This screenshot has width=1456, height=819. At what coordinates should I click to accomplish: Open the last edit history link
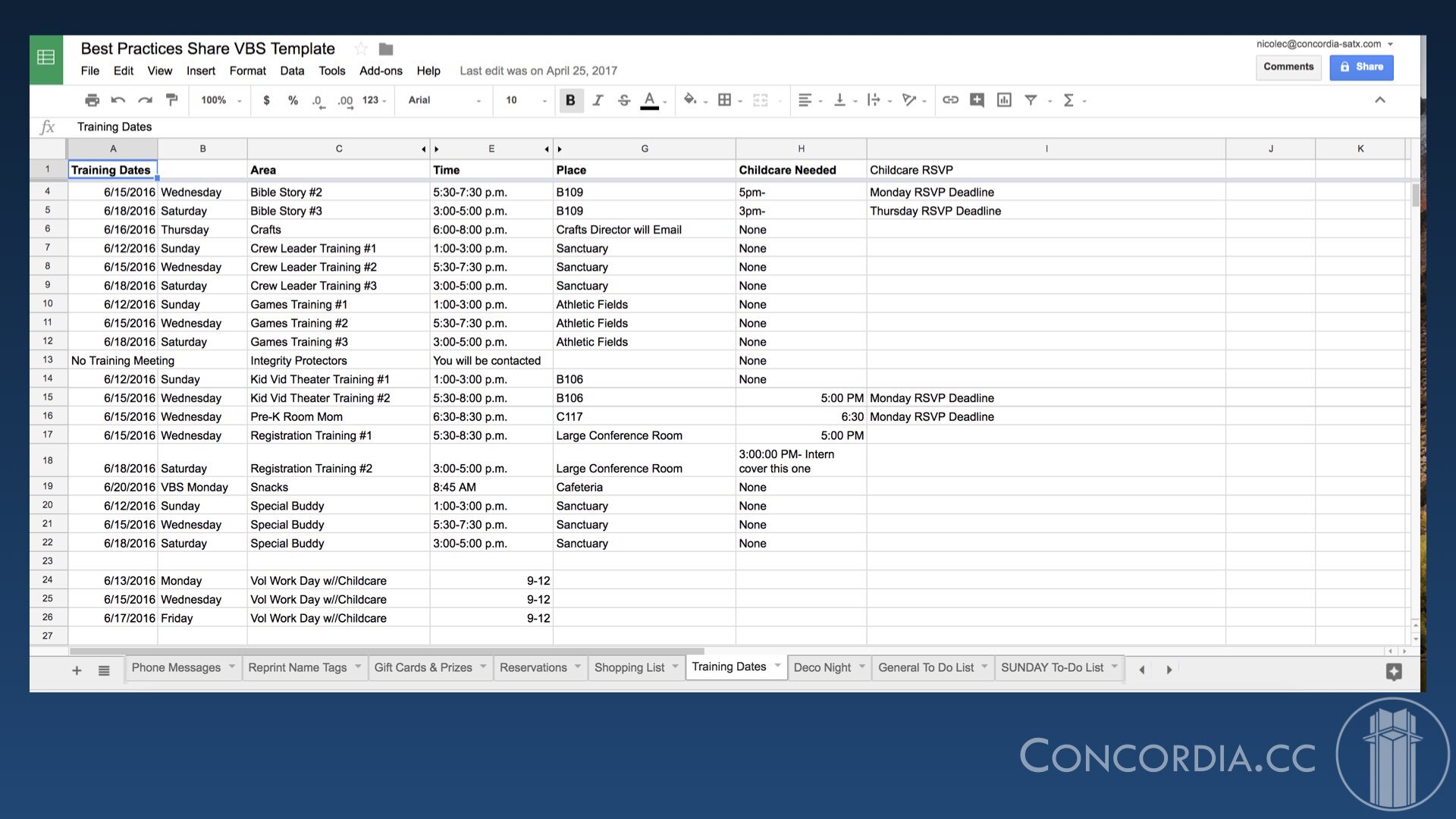(x=538, y=71)
